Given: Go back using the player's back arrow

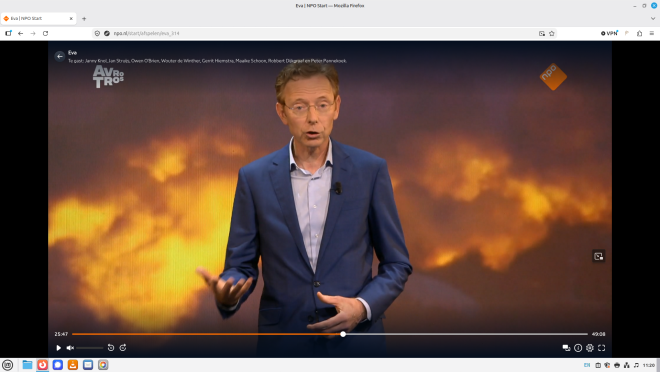Looking at the screenshot, I should pyautogui.click(x=59, y=56).
